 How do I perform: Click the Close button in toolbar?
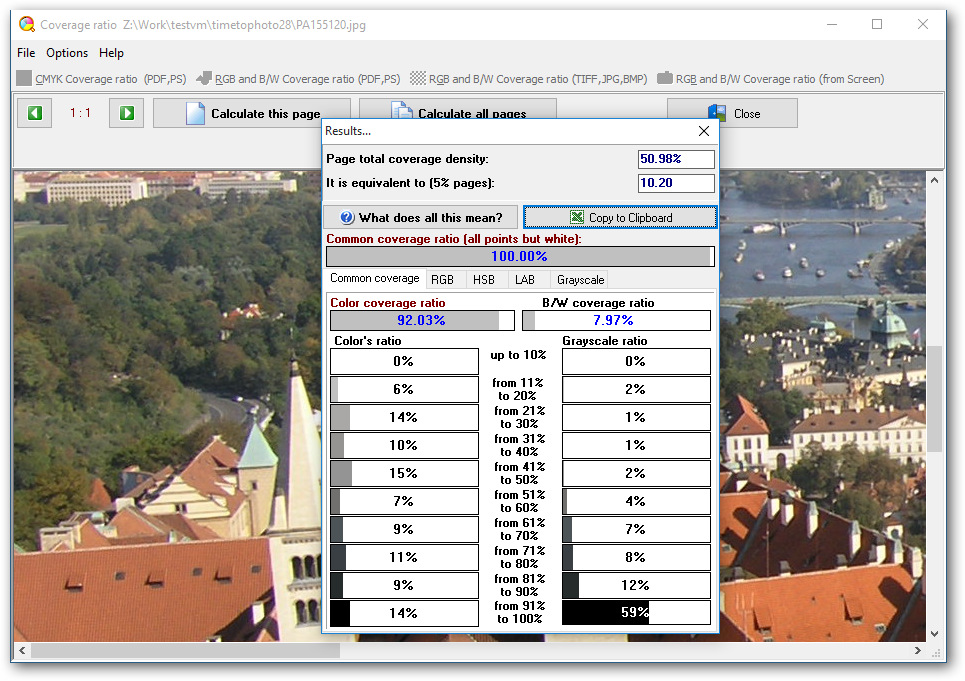[x=732, y=113]
